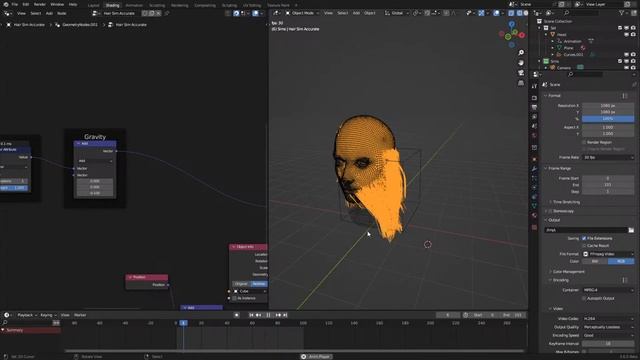Click the current frame marker on timeline
The height and width of the screenshot is (360, 640).
184,323
